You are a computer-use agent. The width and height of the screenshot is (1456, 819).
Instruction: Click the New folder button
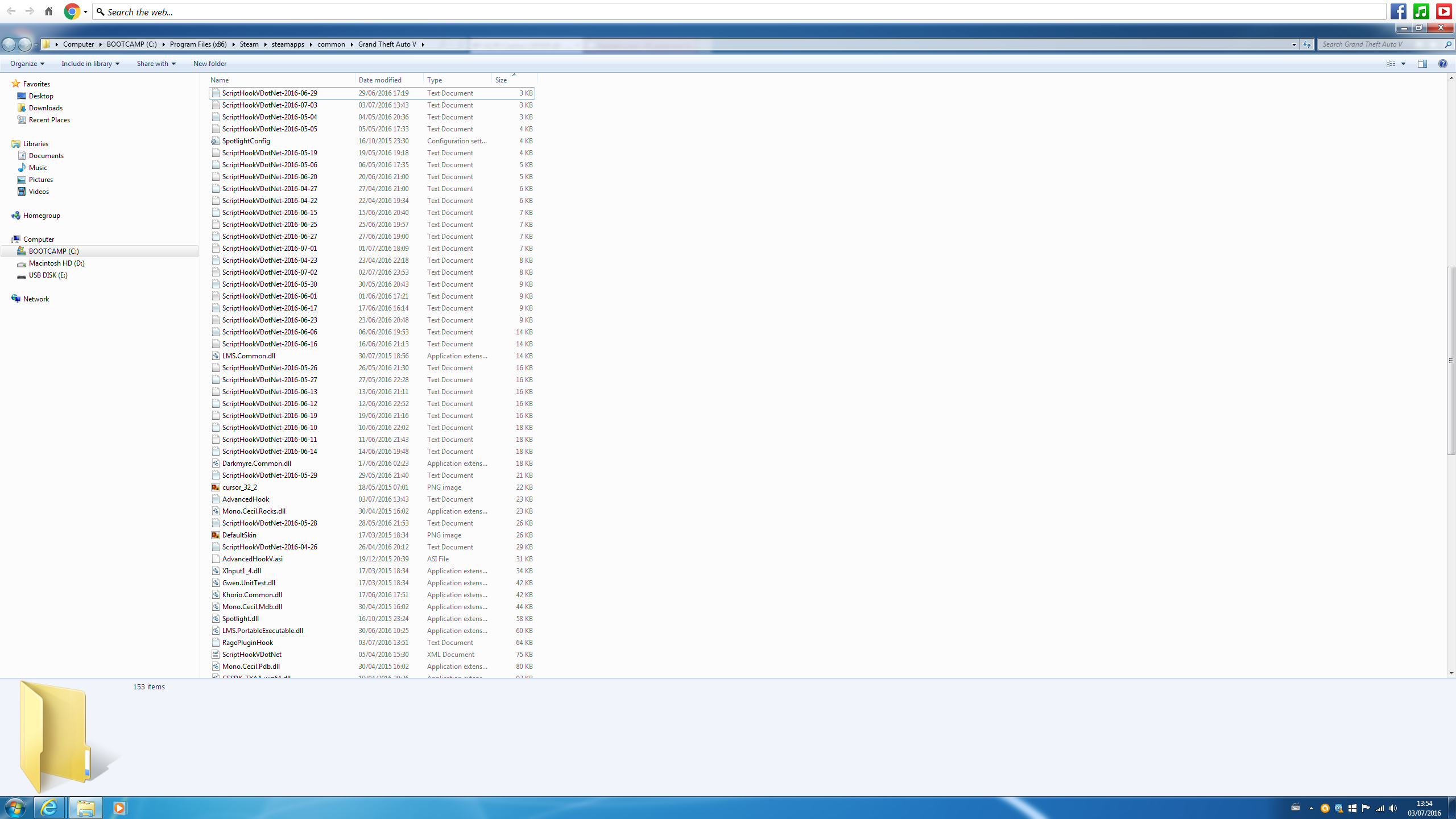pos(209,64)
